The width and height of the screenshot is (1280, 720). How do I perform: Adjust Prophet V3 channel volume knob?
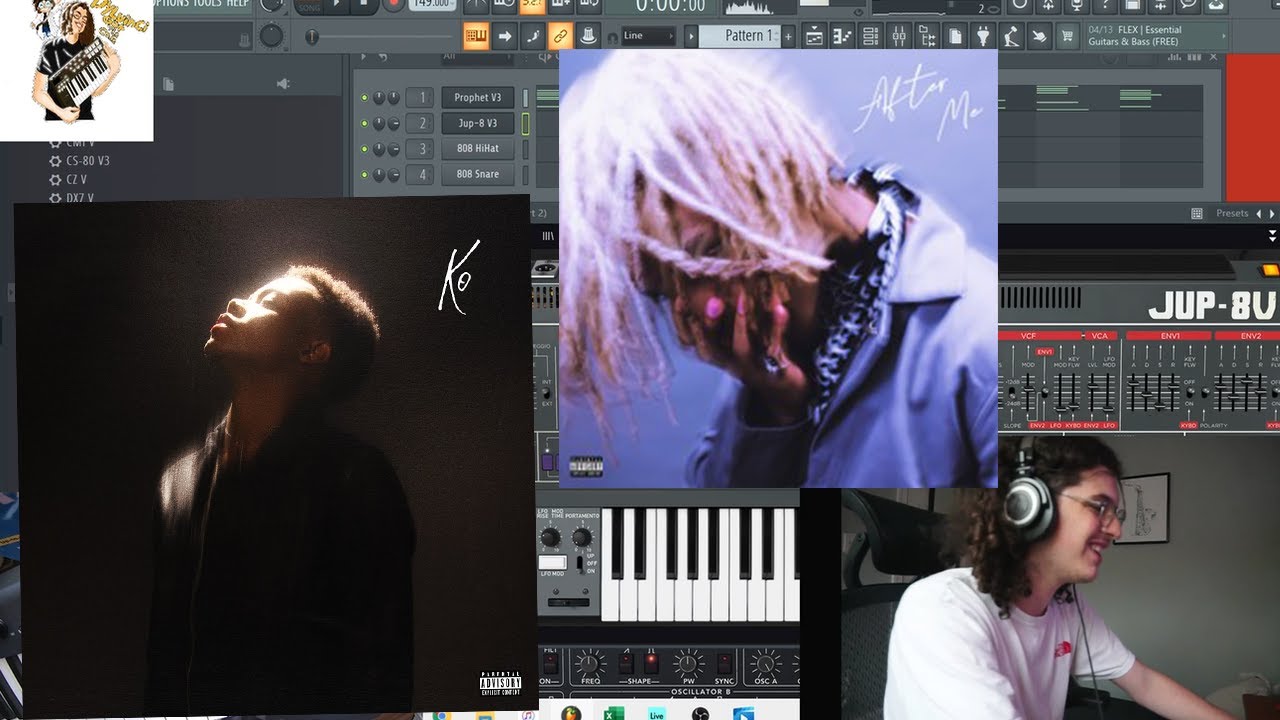click(x=394, y=98)
